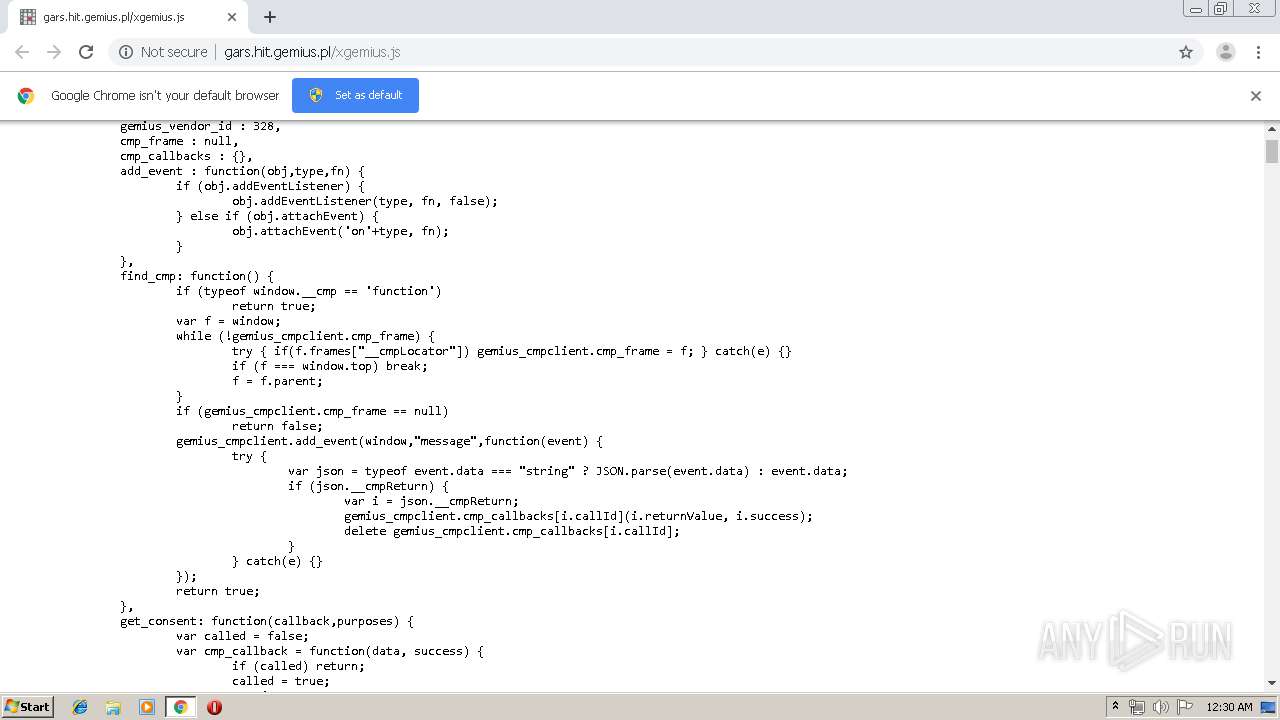The image size is (1280, 720).
Task: Set Chrome as default browser
Action: coord(355,95)
